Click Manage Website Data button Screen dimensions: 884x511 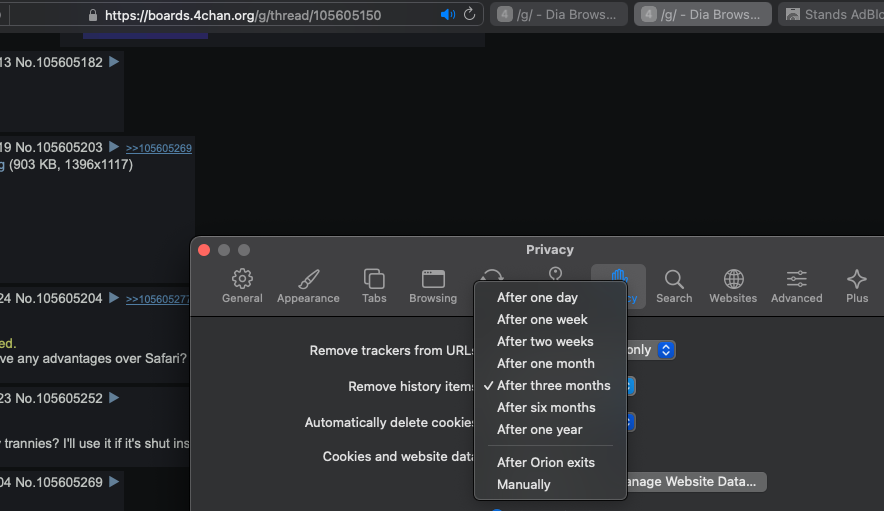[x=695, y=482]
